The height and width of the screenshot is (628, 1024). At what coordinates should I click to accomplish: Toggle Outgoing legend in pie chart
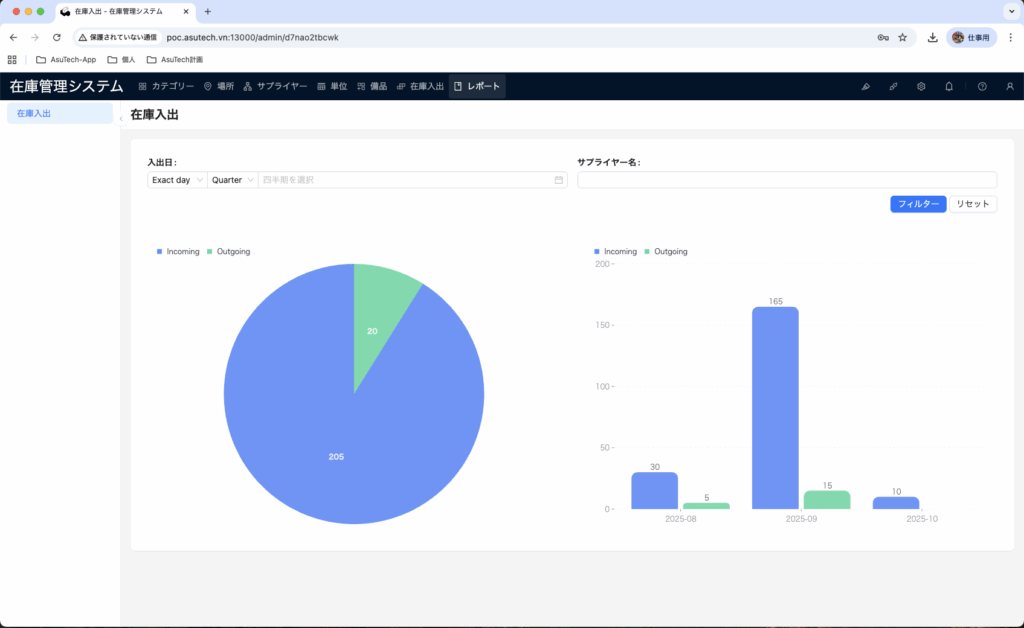coord(228,252)
